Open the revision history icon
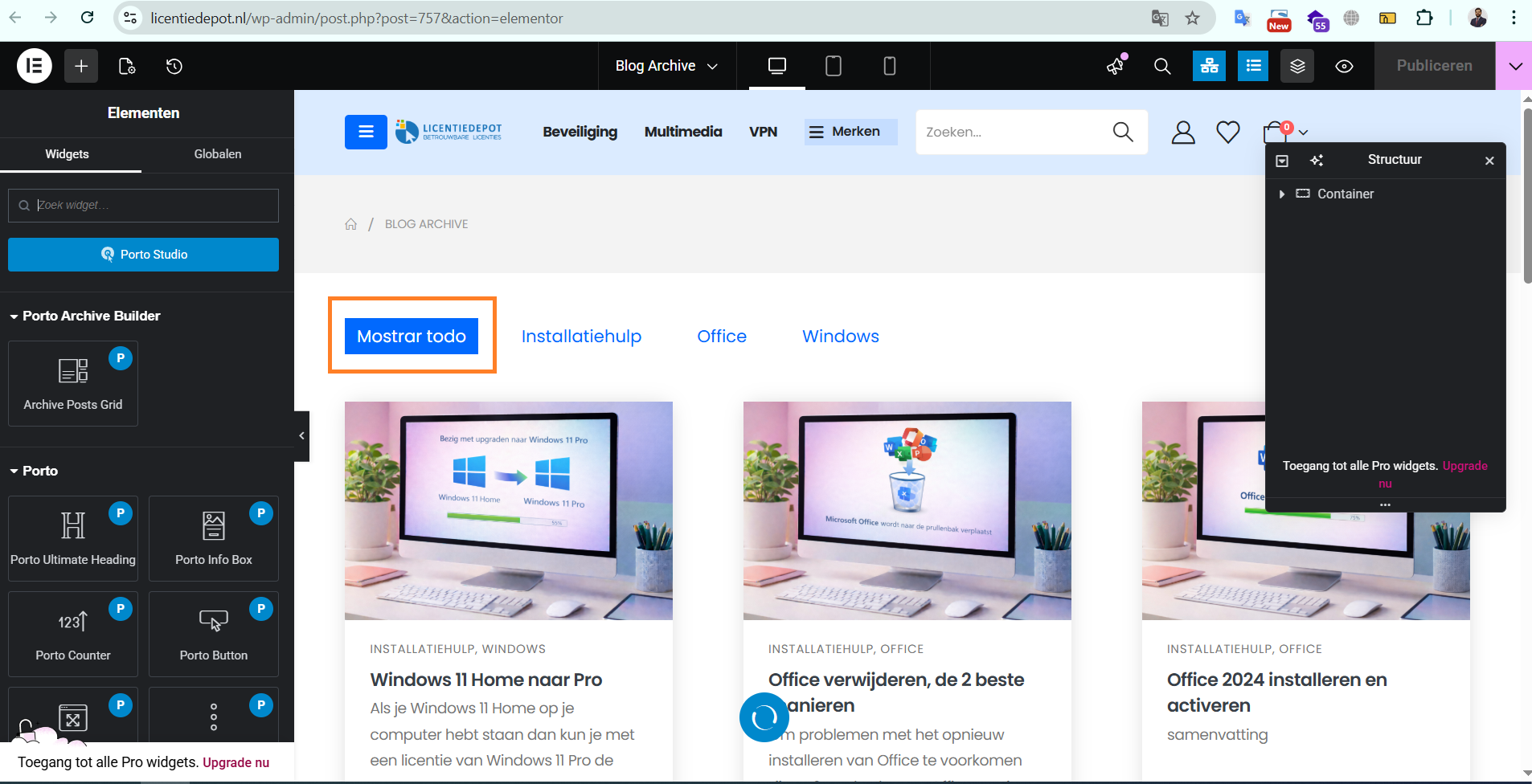Viewport: 1532px width, 784px height. (174, 66)
